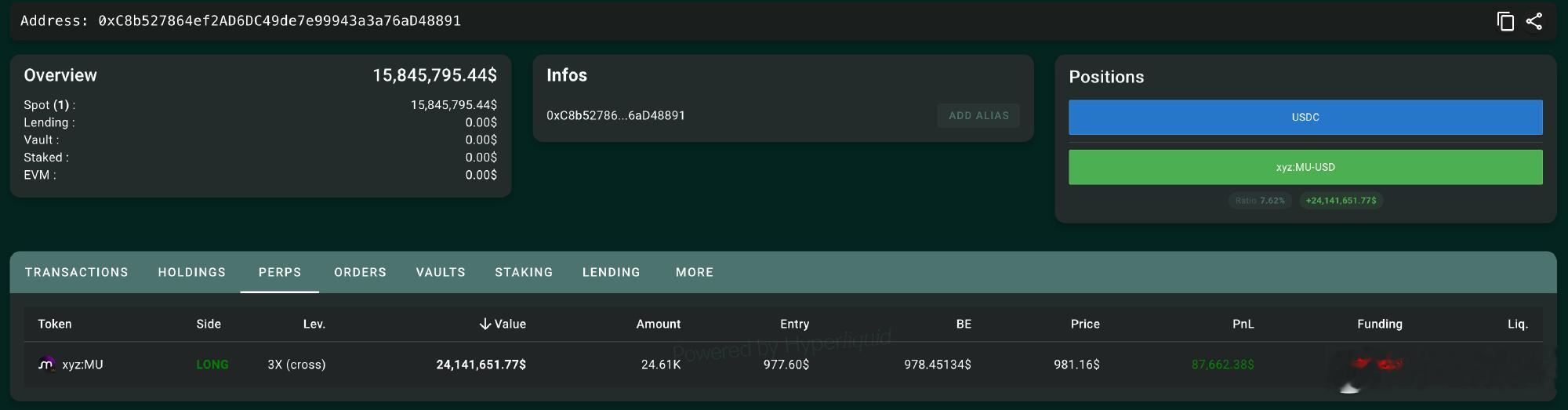Sort the table by Funding column
Image resolution: width=1568 pixels, height=410 pixels.
pos(1379,324)
